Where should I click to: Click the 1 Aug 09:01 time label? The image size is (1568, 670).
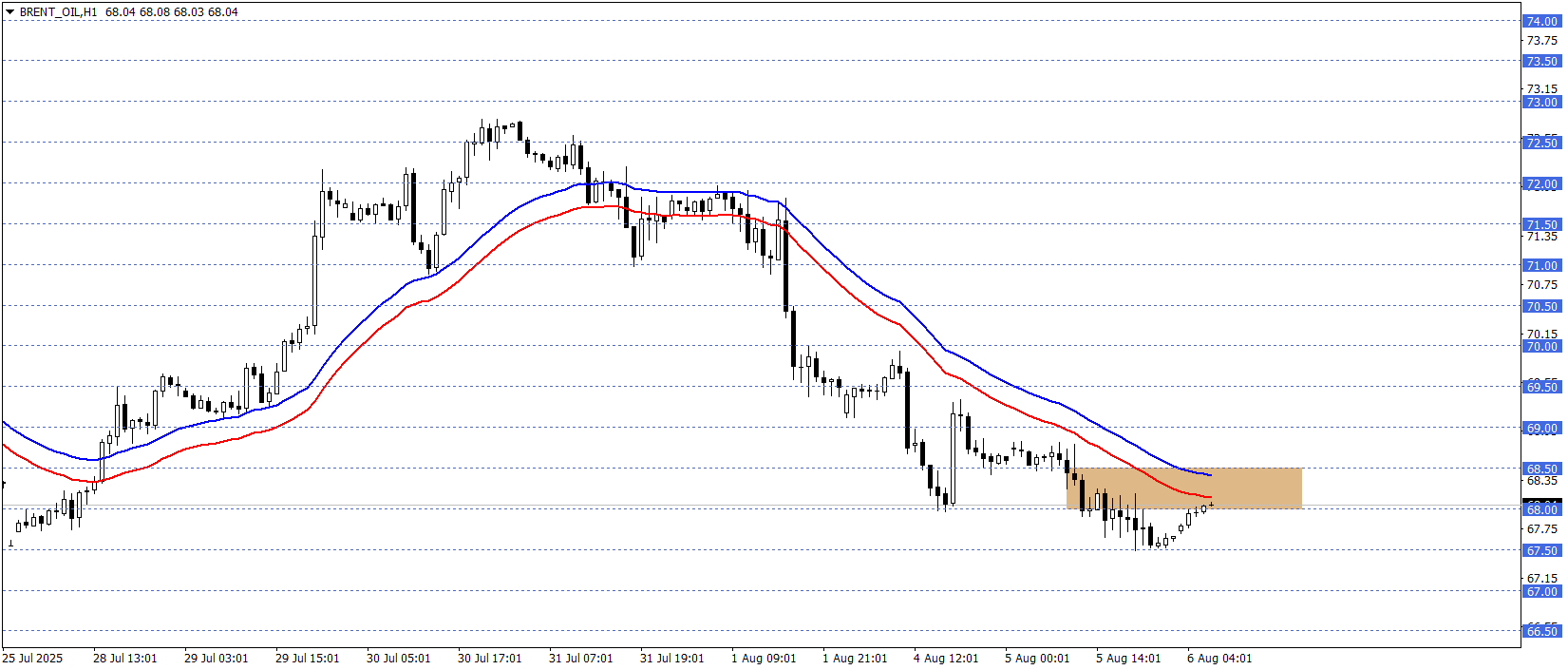coord(764,658)
